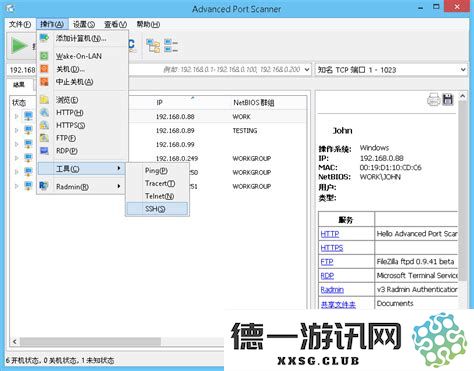
Task: Click the results horizontal scrollbar thumb
Action: point(90,341)
